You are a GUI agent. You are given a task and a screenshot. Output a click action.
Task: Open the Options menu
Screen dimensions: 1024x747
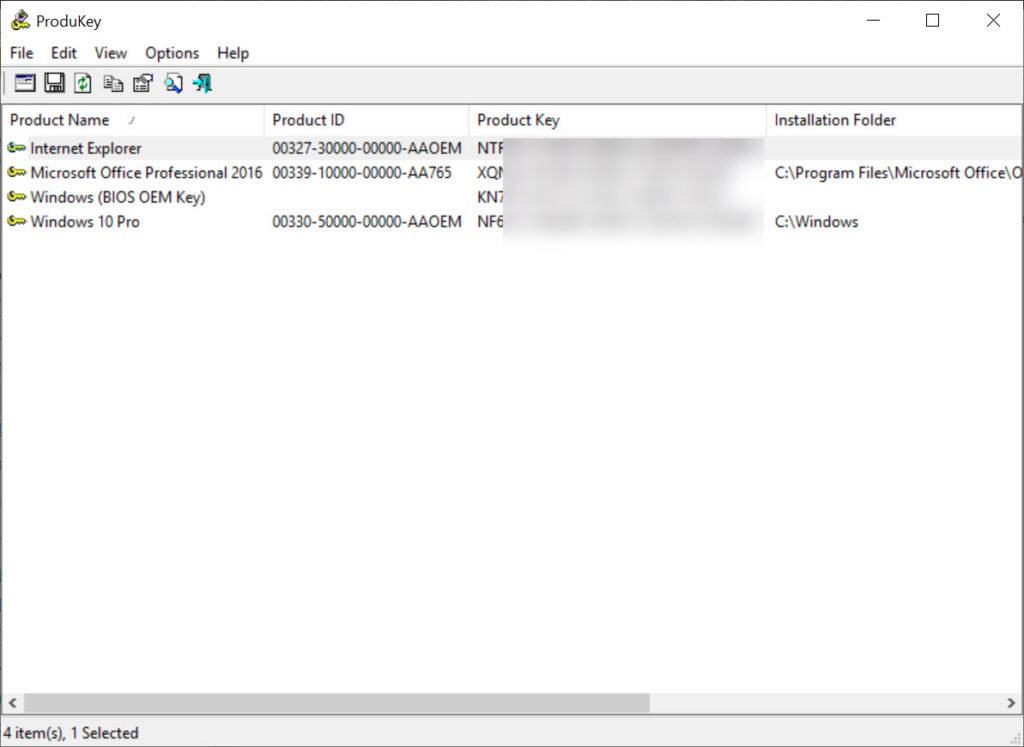172,53
